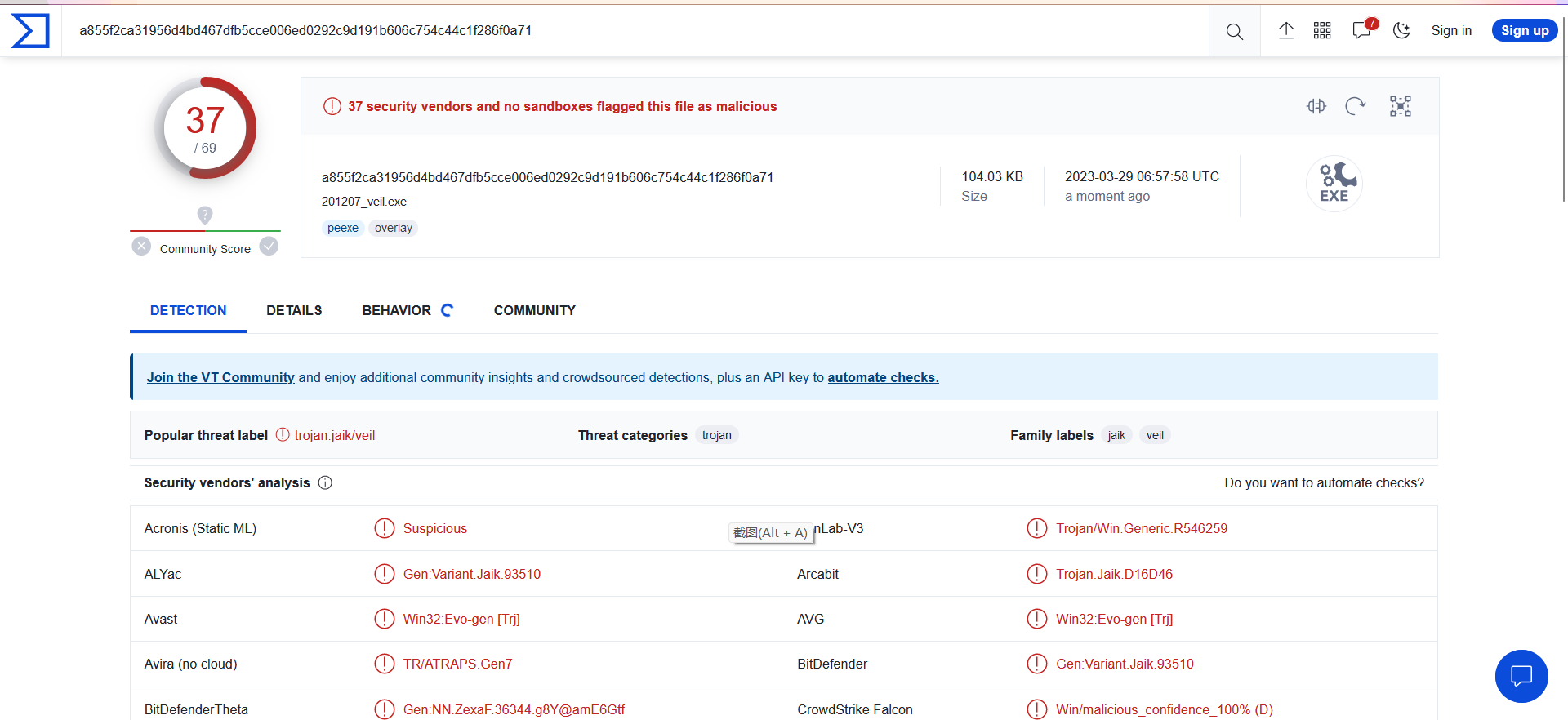Image resolution: width=1568 pixels, height=720 pixels.
Task: Vote malicious with the X icon
Action: 141,246
